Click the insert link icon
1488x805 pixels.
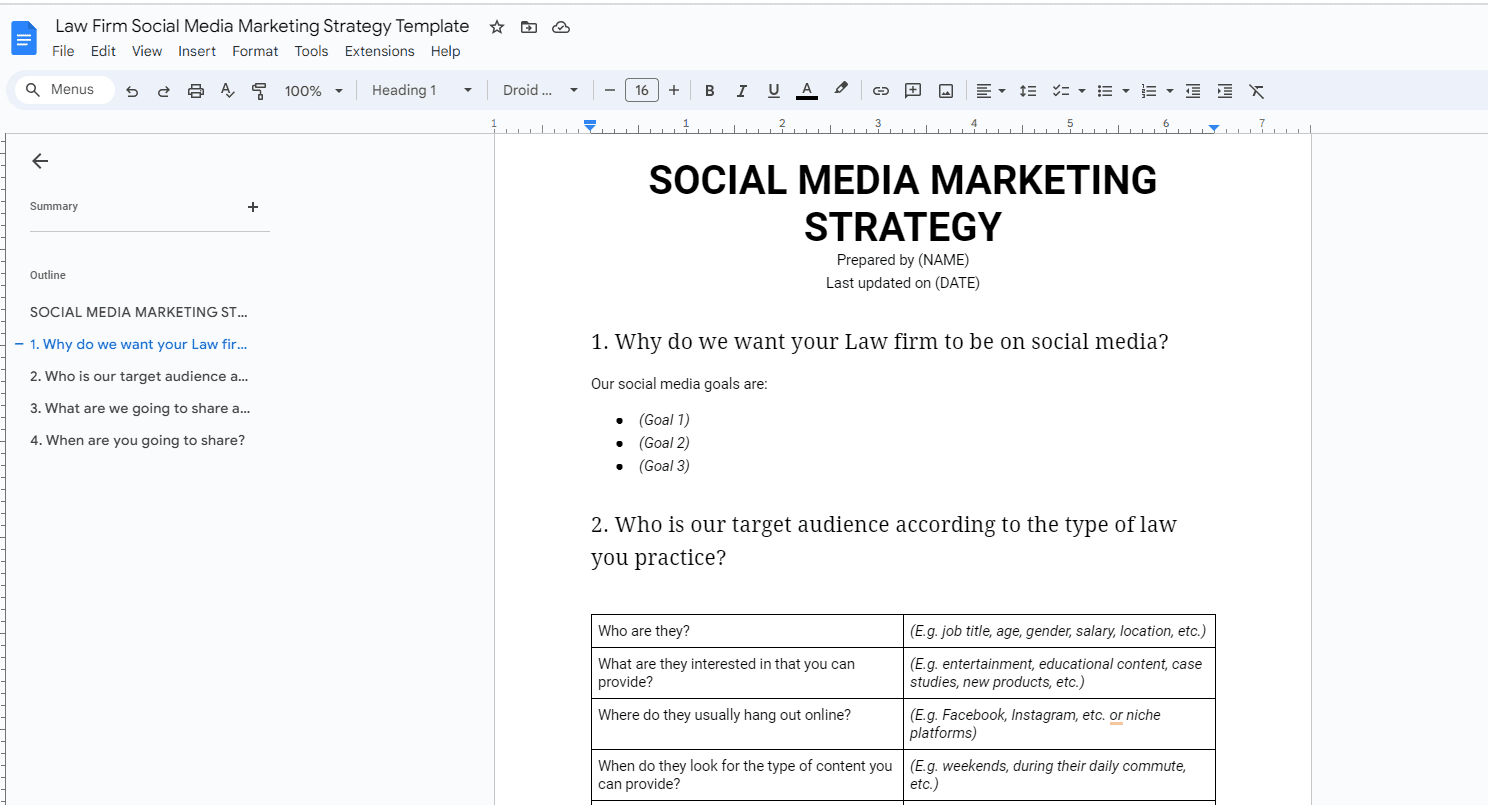pyautogui.click(x=880, y=91)
